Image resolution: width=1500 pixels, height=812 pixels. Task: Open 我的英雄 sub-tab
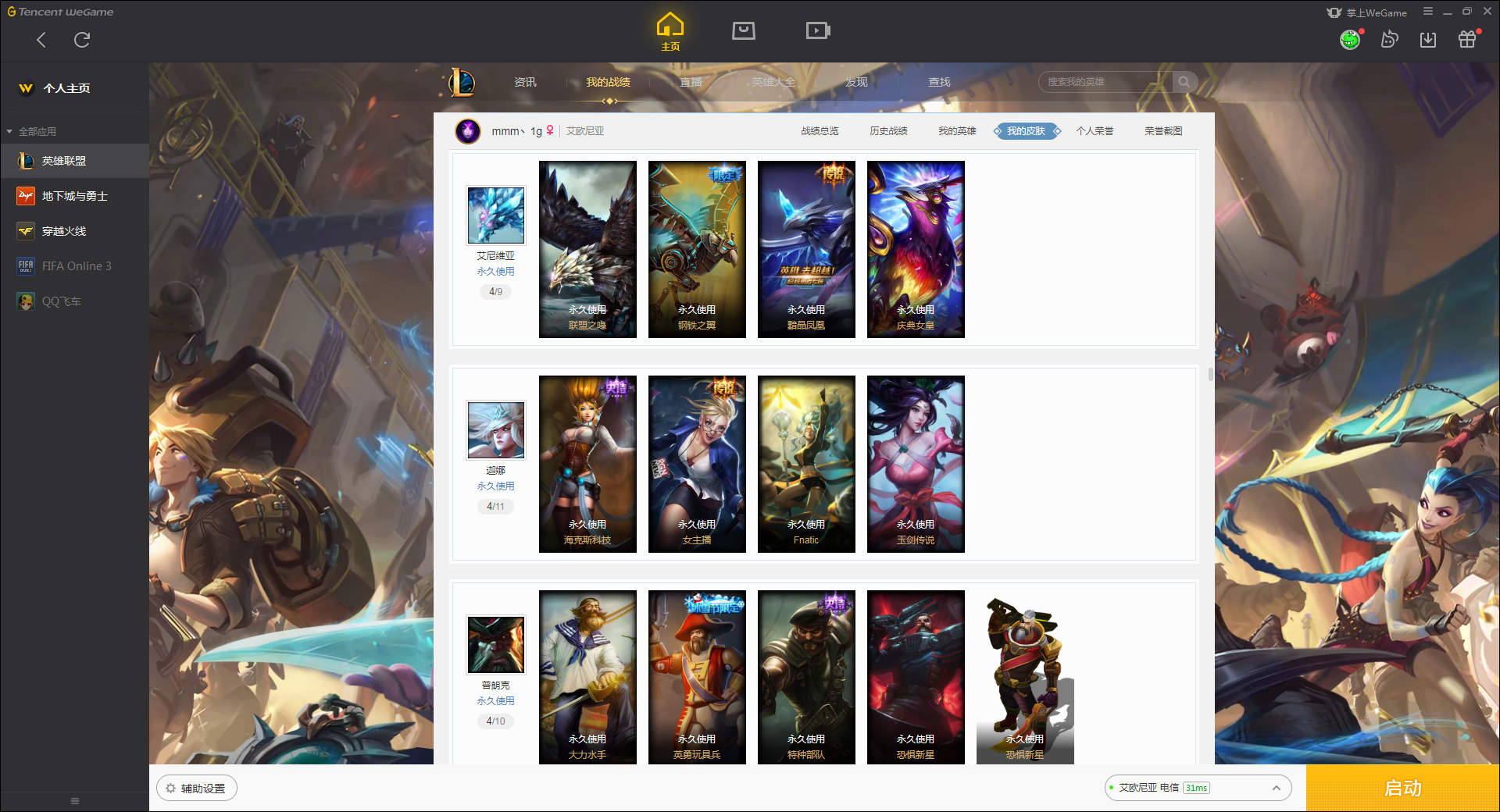pyautogui.click(x=957, y=131)
